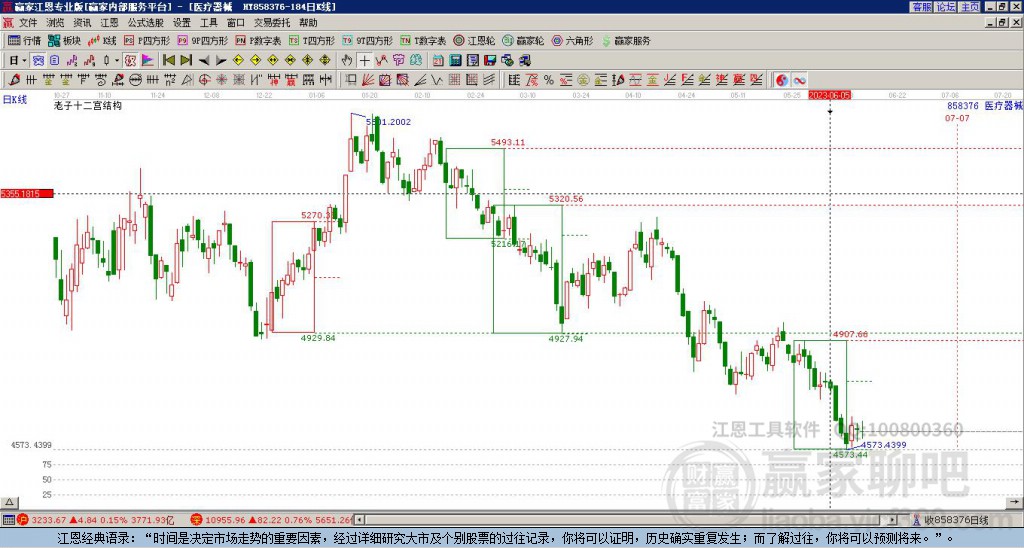Open the 板块 sector view

(x=65, y=40)
